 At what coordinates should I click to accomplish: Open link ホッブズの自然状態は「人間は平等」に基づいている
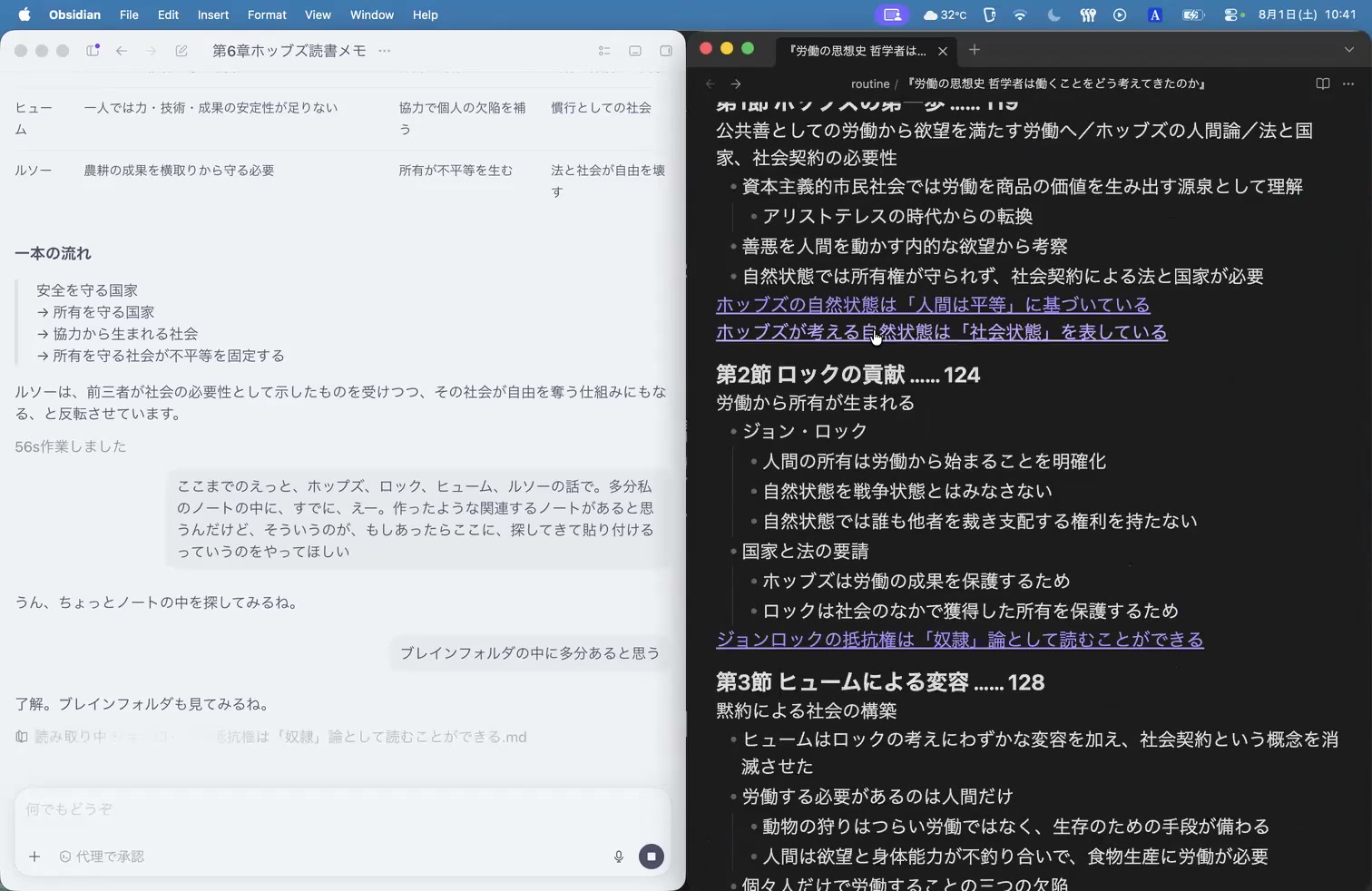[x=933, y=305]
